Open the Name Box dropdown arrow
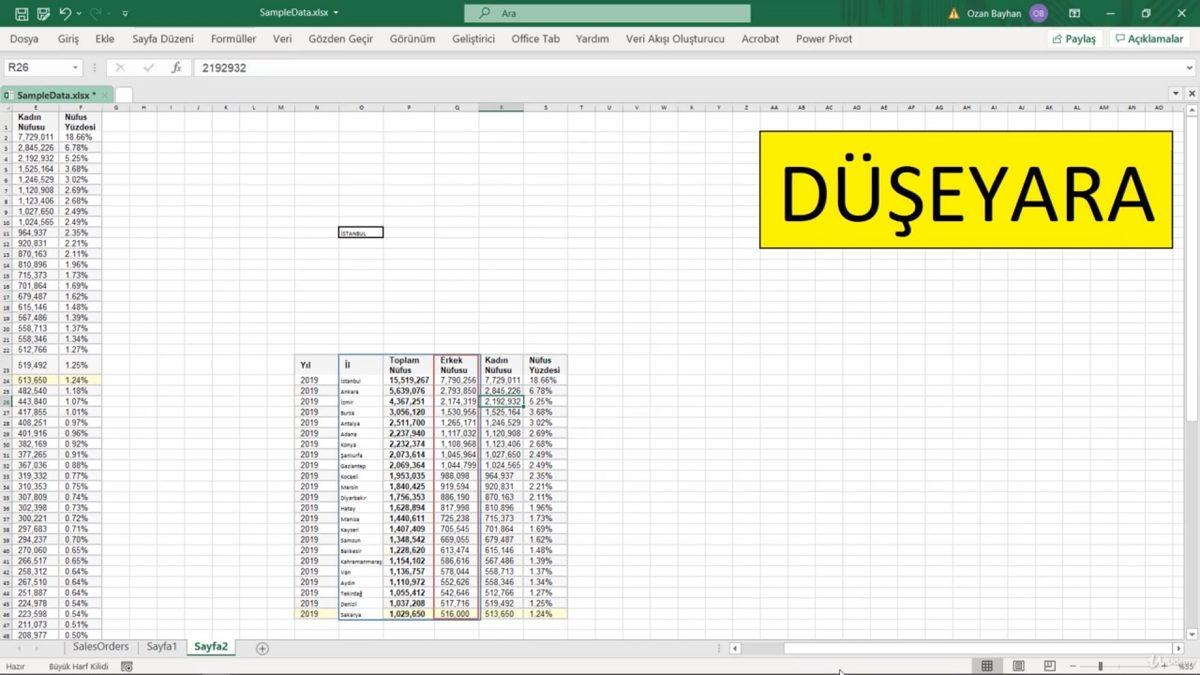The image size is (1200, 675). (x=75, y=65)
